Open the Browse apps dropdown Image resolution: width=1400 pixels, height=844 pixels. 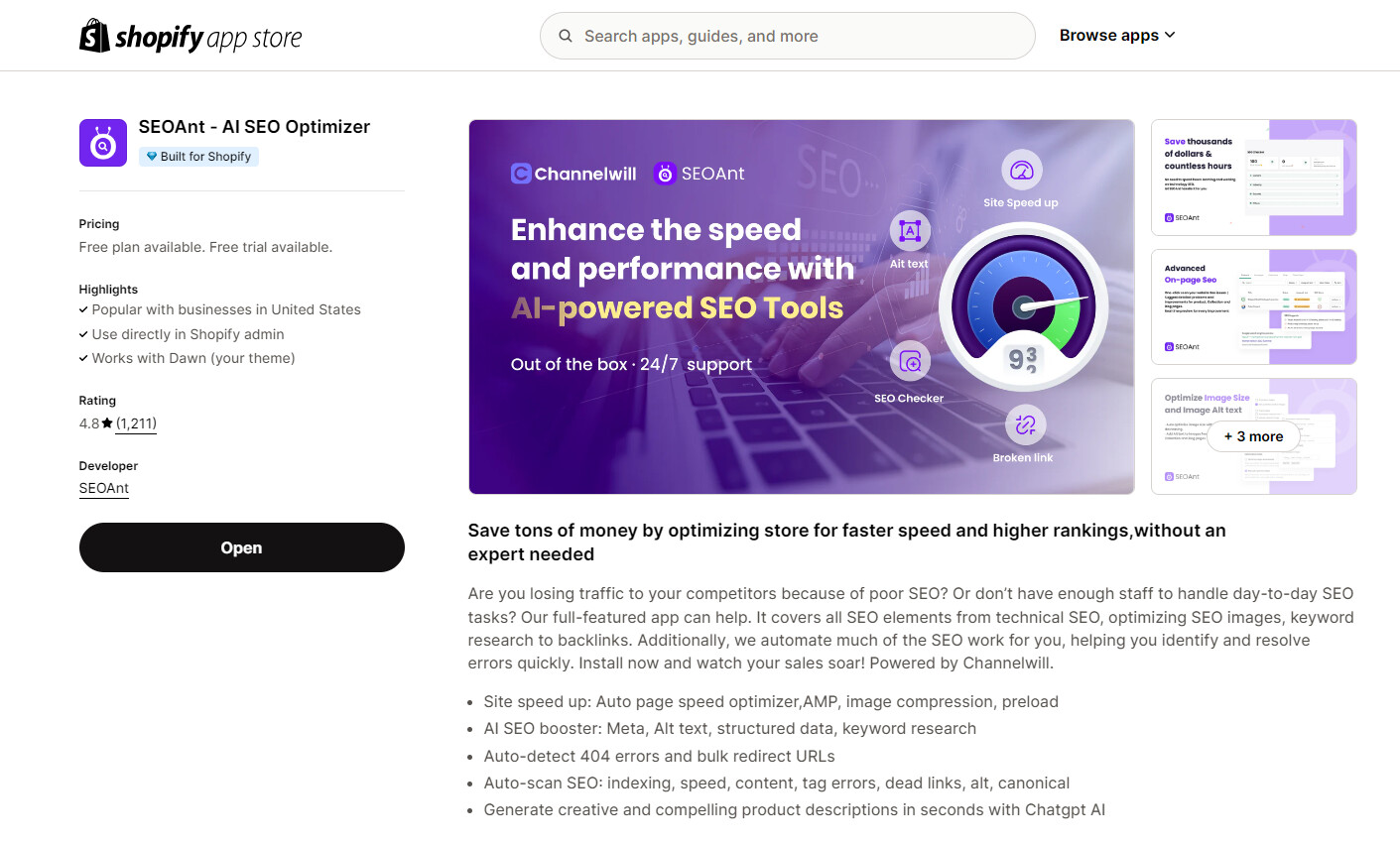coord(1117,36)
